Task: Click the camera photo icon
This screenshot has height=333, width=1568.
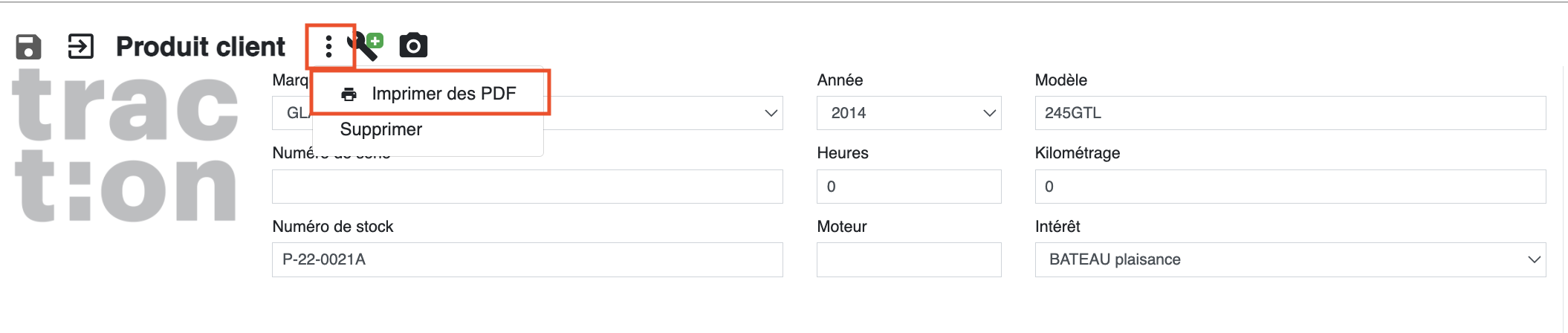Action: point(413,46)
